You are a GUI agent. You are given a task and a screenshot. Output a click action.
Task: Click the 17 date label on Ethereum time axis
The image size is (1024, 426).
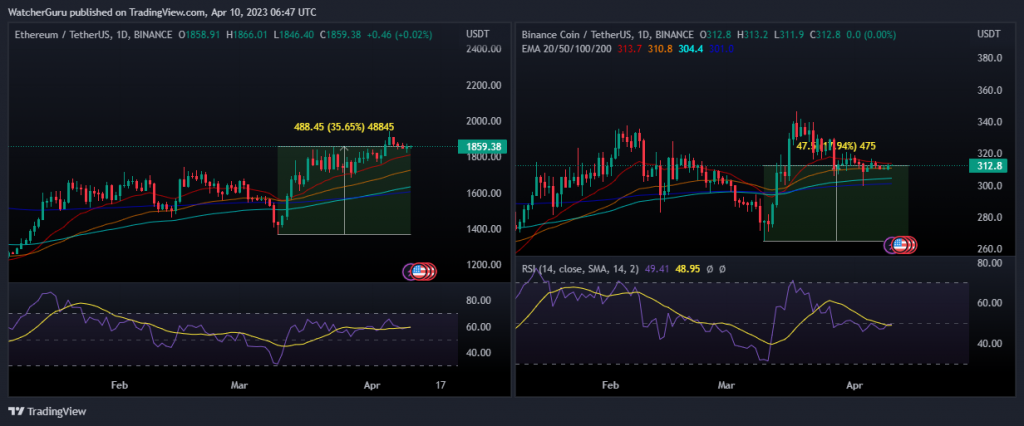[x=441, y=385]
